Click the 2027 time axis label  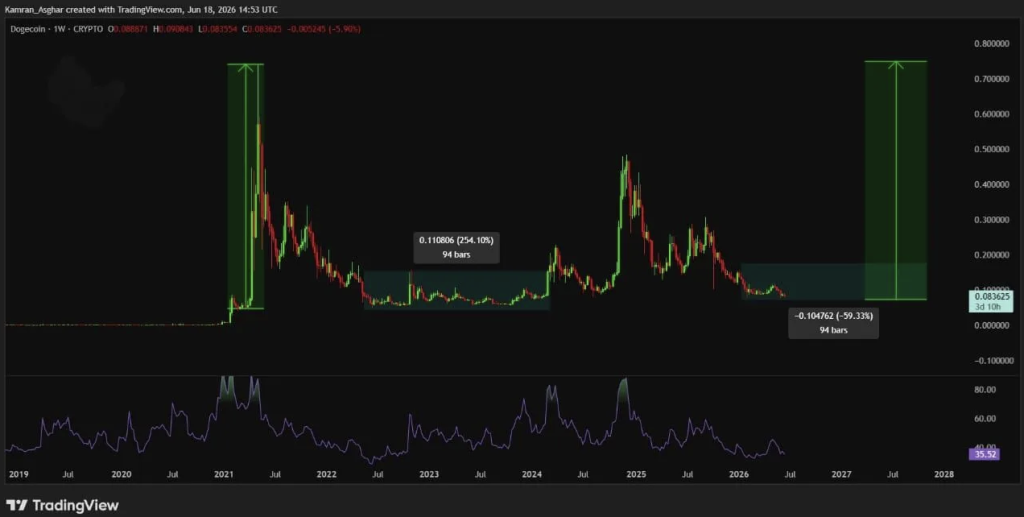841,475
